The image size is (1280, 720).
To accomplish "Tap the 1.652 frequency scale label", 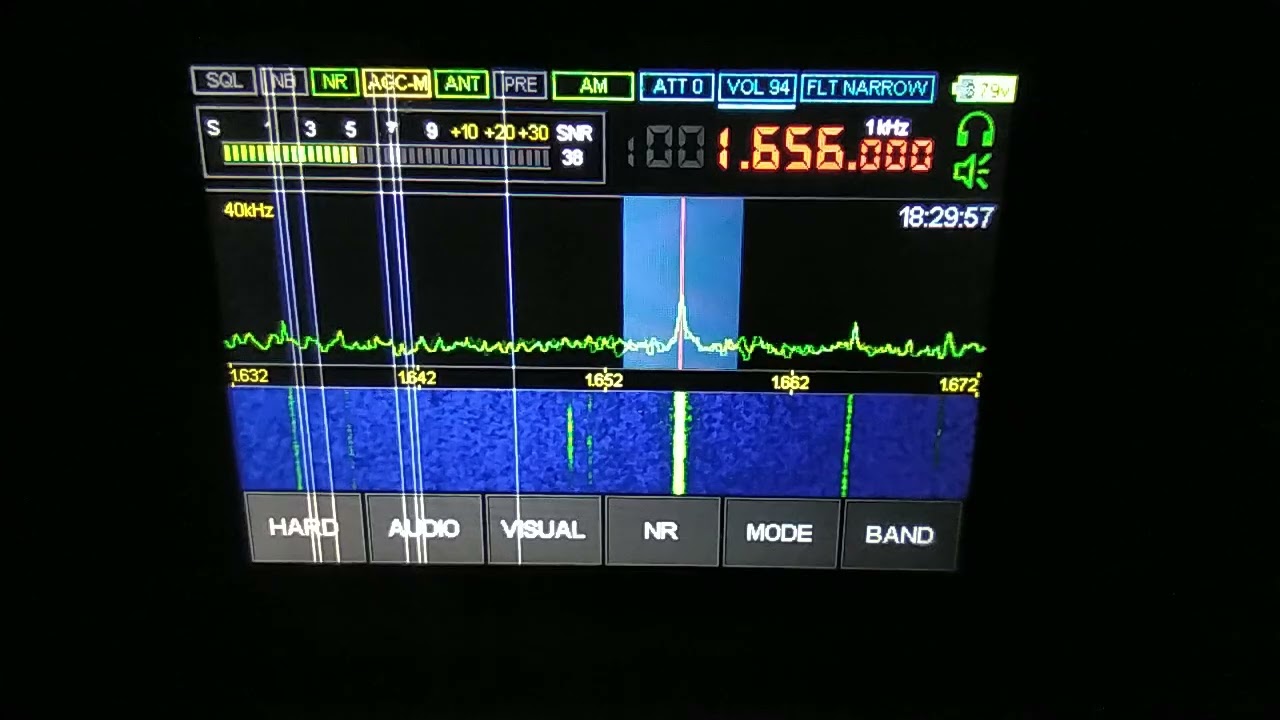I will (604, 380).
